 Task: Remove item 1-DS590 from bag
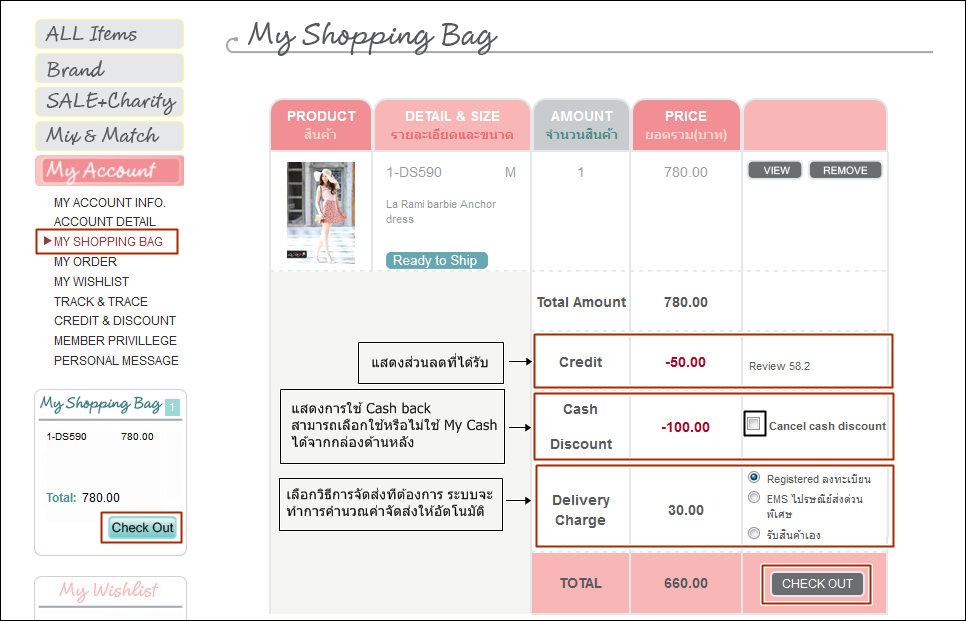point(845,171)
